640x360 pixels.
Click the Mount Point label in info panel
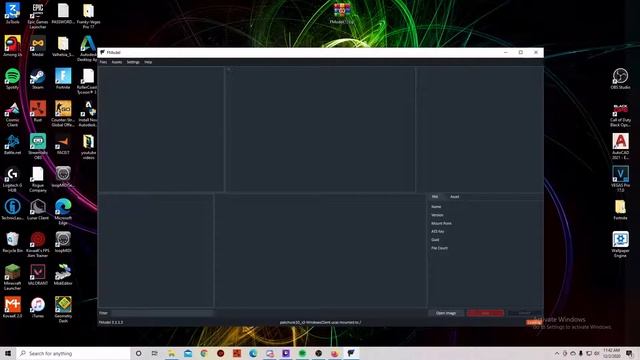point(441,223)
